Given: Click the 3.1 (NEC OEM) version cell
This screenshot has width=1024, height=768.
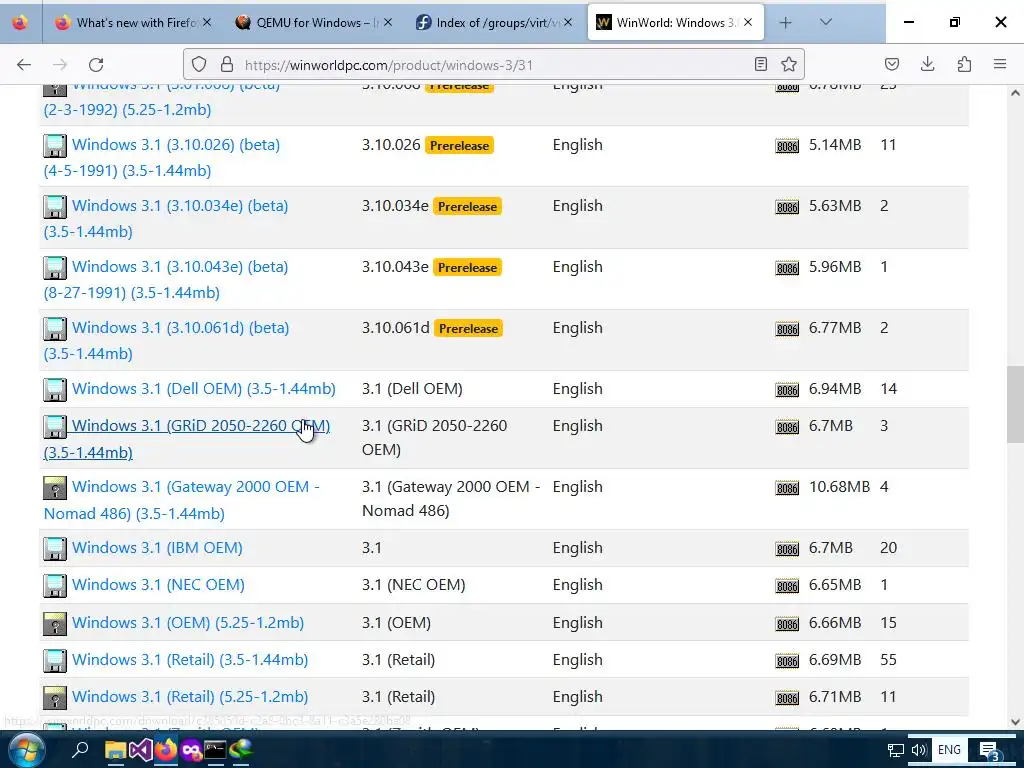Looking at the screenshot, I should [413, 584].
